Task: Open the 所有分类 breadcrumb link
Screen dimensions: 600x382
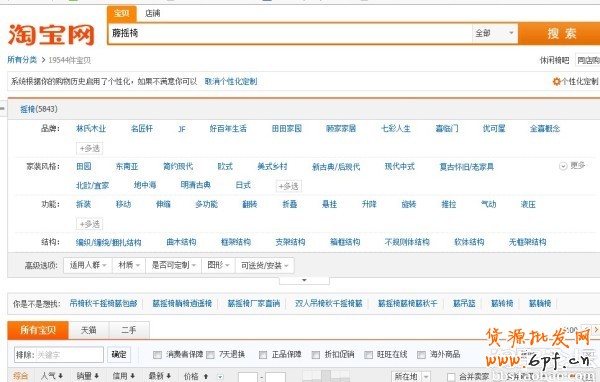Action: (22, 60)
